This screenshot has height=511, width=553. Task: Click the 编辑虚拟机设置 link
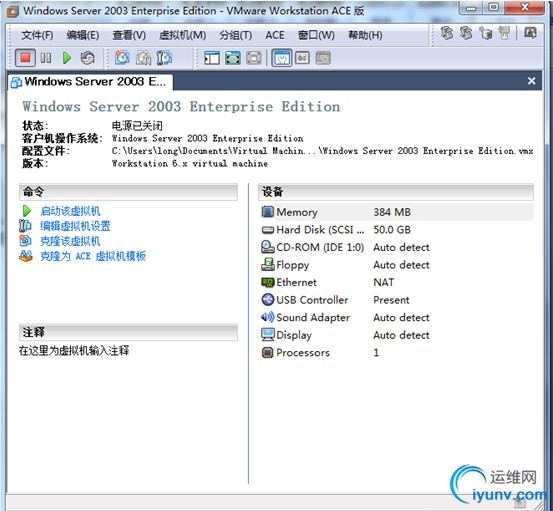75,226
